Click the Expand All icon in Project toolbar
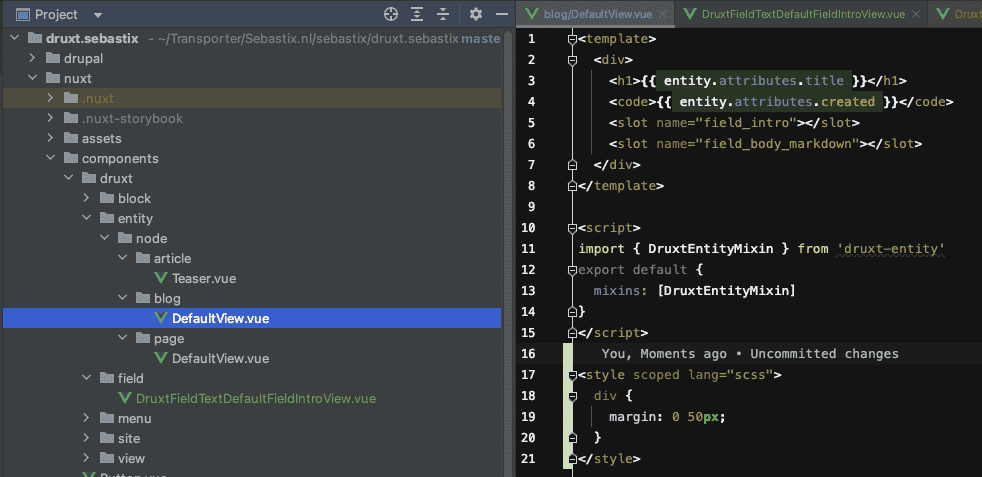 tap(417, 14)
